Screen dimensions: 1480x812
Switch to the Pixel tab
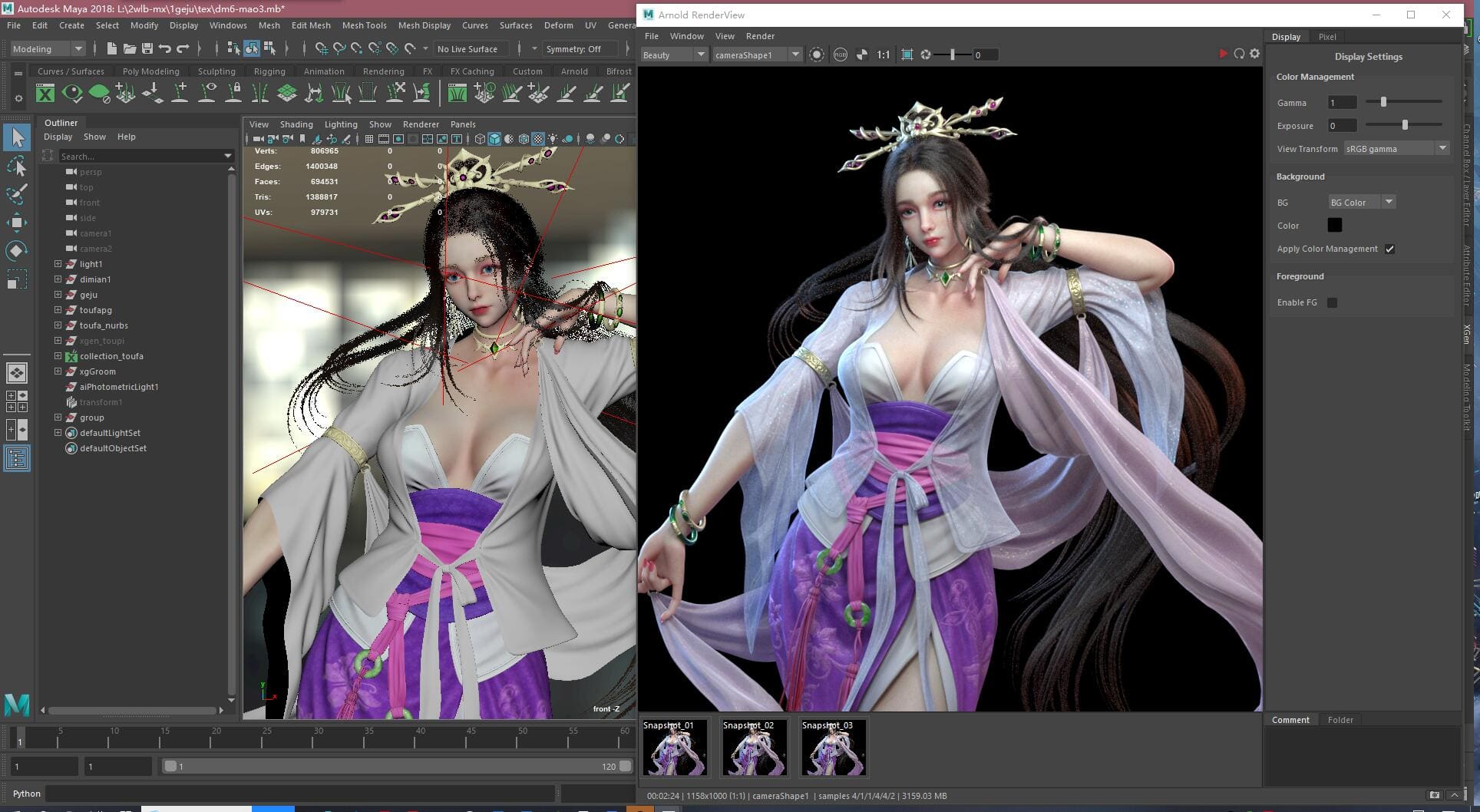coord(1327,37)
